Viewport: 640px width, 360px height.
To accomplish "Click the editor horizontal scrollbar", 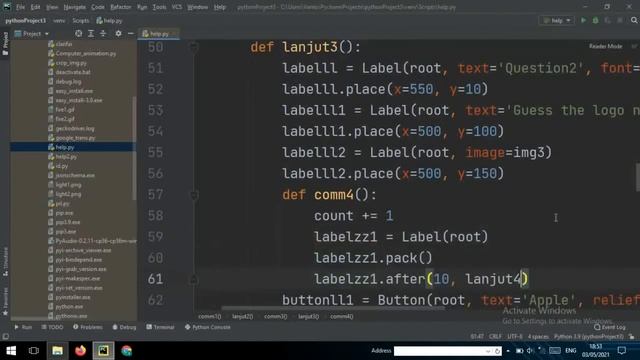I will click(x=333, y=308).
